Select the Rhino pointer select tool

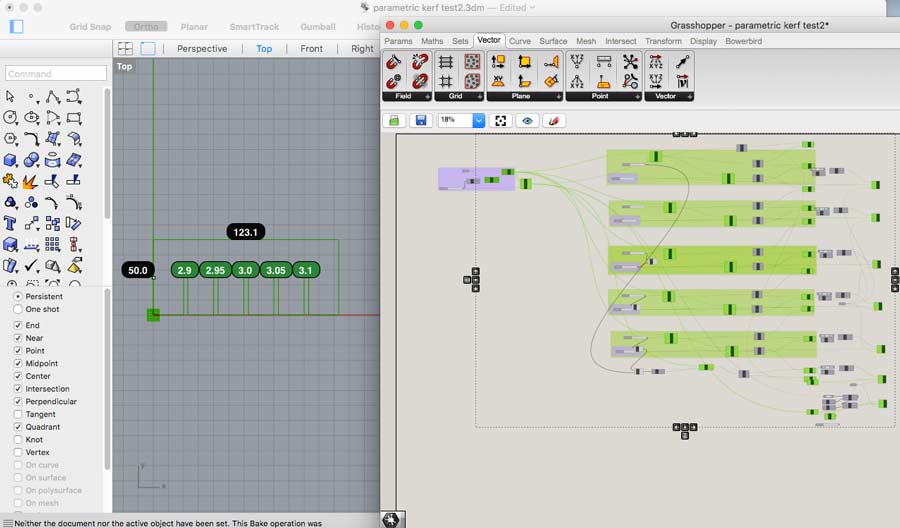[10, 97]
